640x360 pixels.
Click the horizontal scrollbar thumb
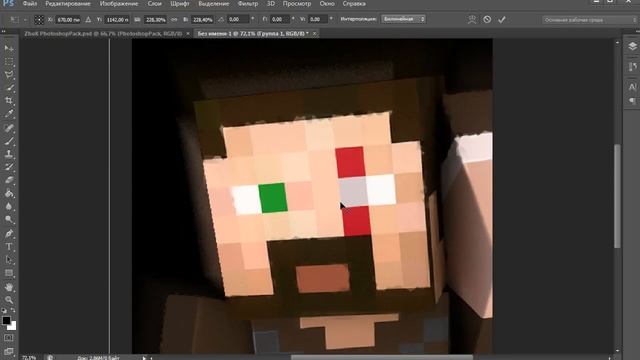point(382,358)
